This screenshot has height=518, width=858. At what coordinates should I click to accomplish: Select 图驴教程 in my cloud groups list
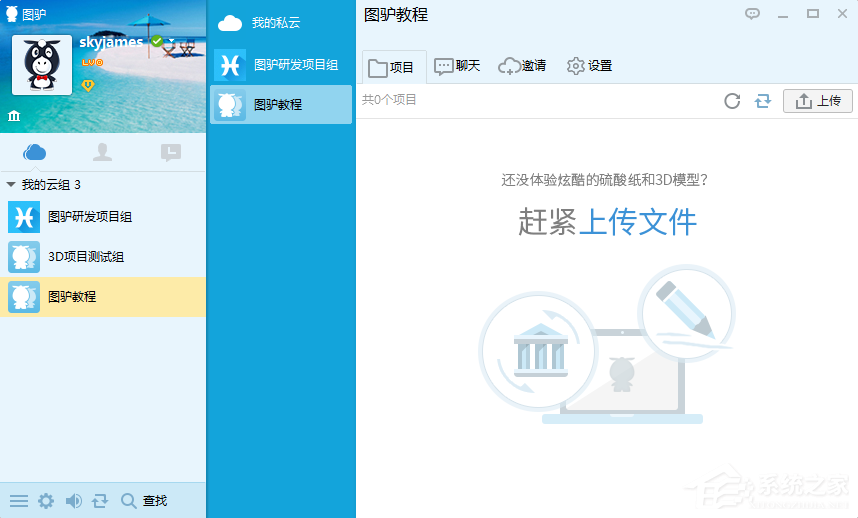[103, 297]
